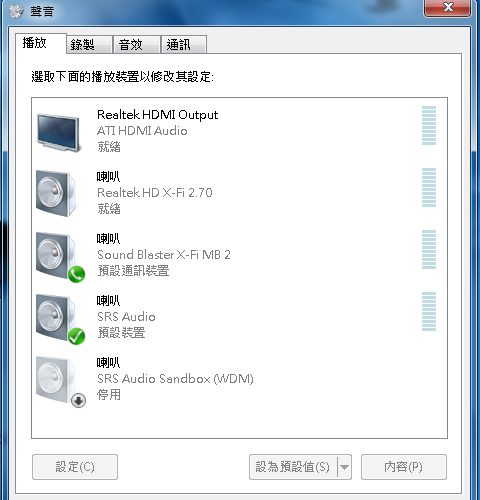Click the Realtek HDMI Output level meter
Image resolution: width=480 pixels, height=500 pixels.
click(x=429, y=125)
